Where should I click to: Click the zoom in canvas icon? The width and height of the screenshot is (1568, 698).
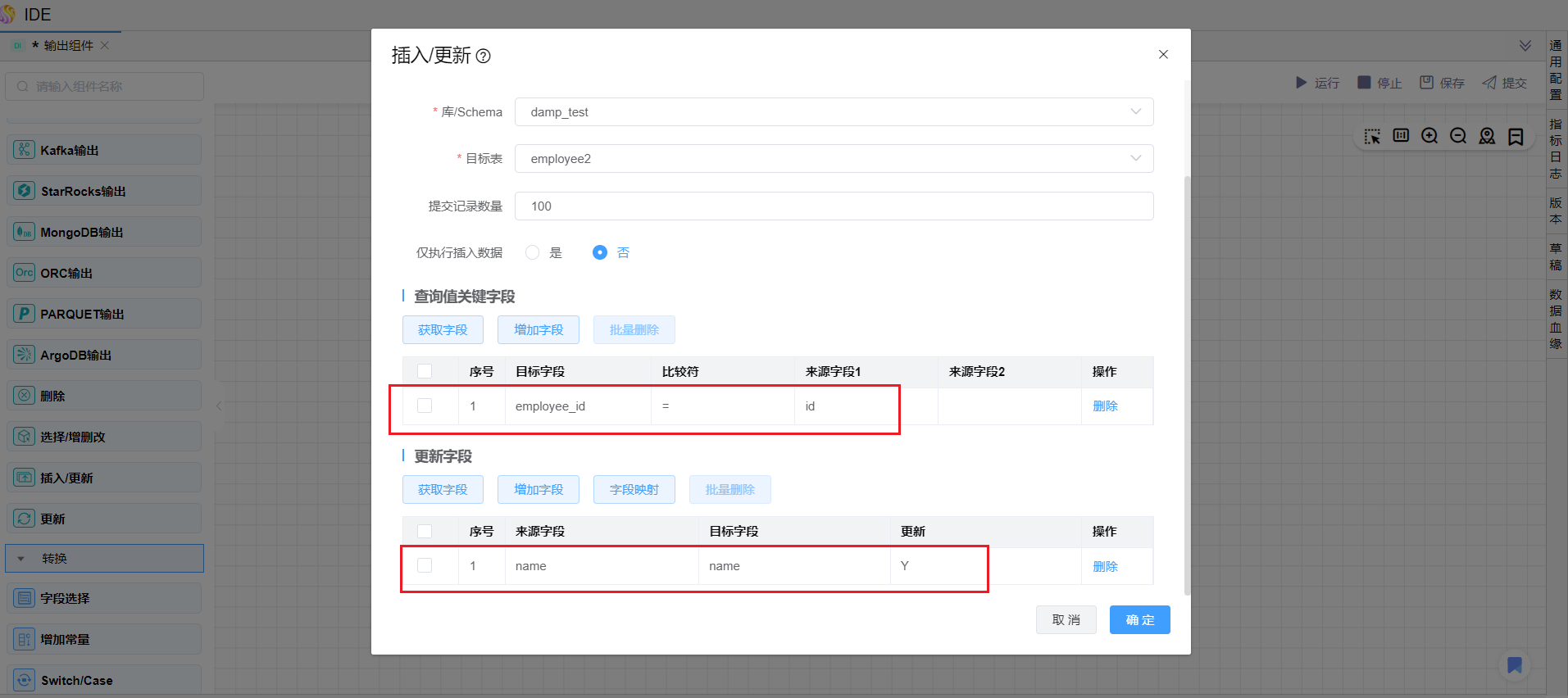click(1429, 136)
